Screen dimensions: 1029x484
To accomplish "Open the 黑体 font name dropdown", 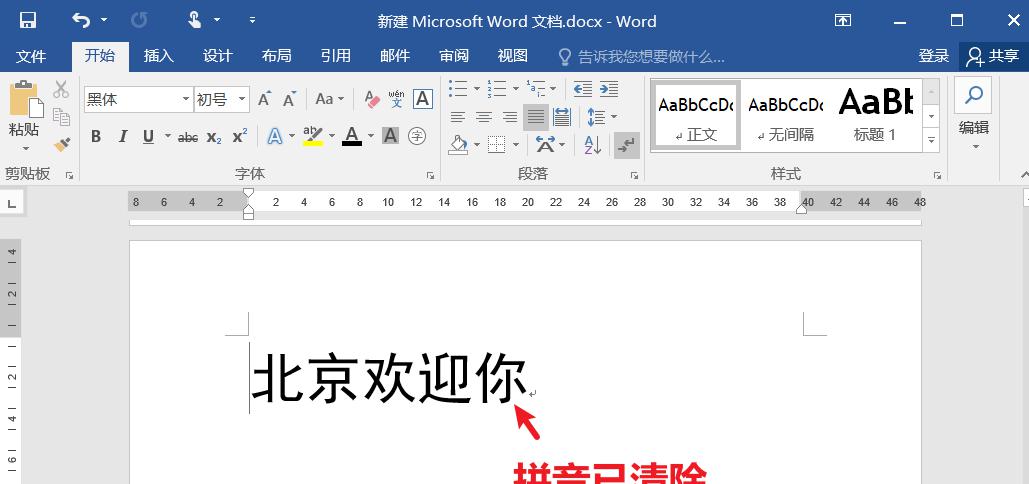I will coord(186,100).
